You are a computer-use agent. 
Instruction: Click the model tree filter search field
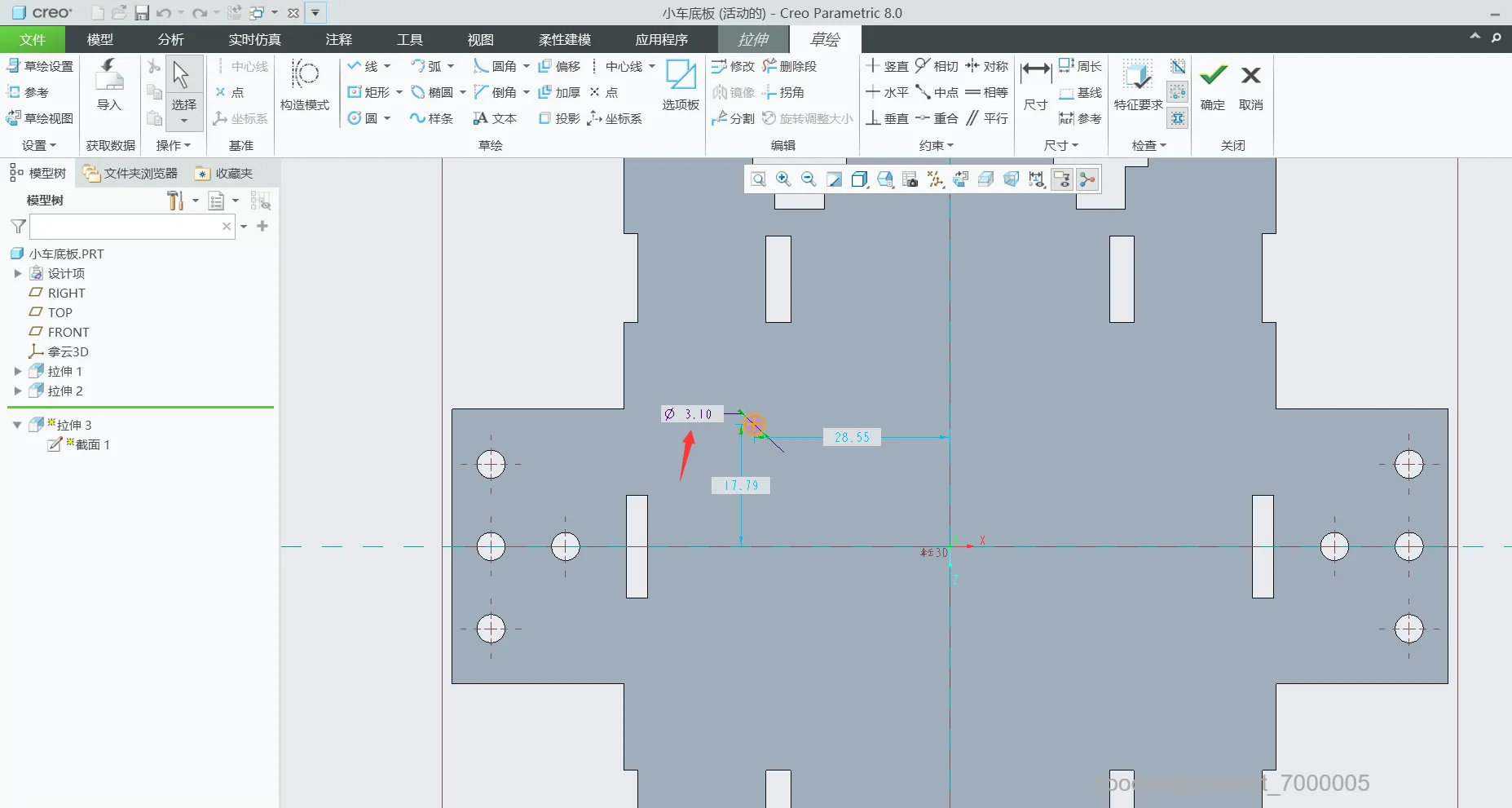point(132,227)
